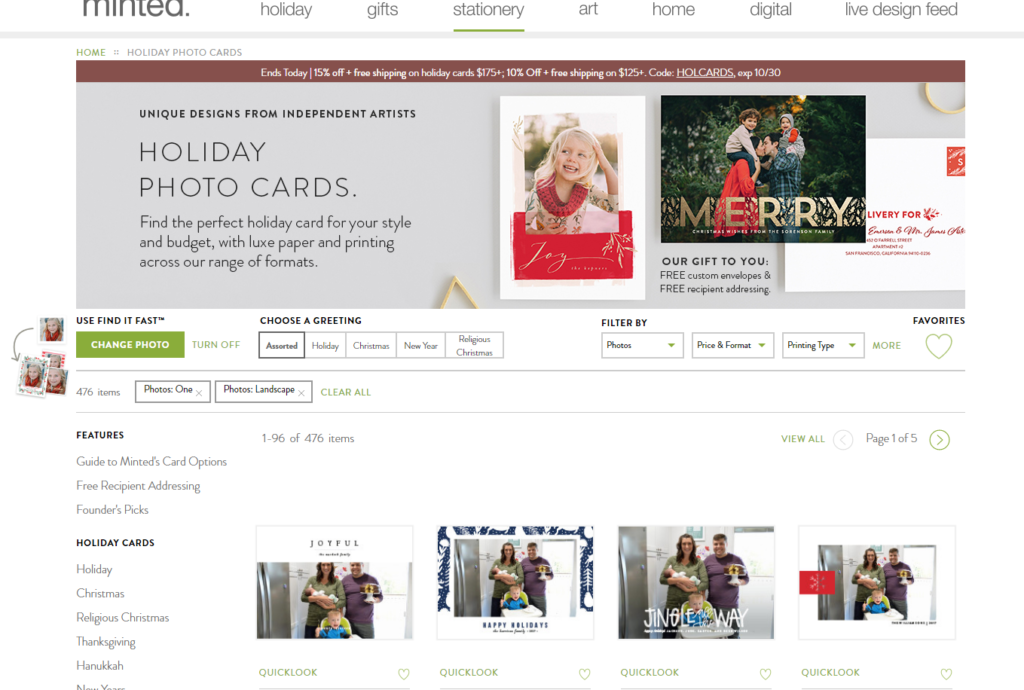Open the Favorites heart icon
Image resolution: width=1024 pixels, height=690 pixels.
[x=938, y=346]
